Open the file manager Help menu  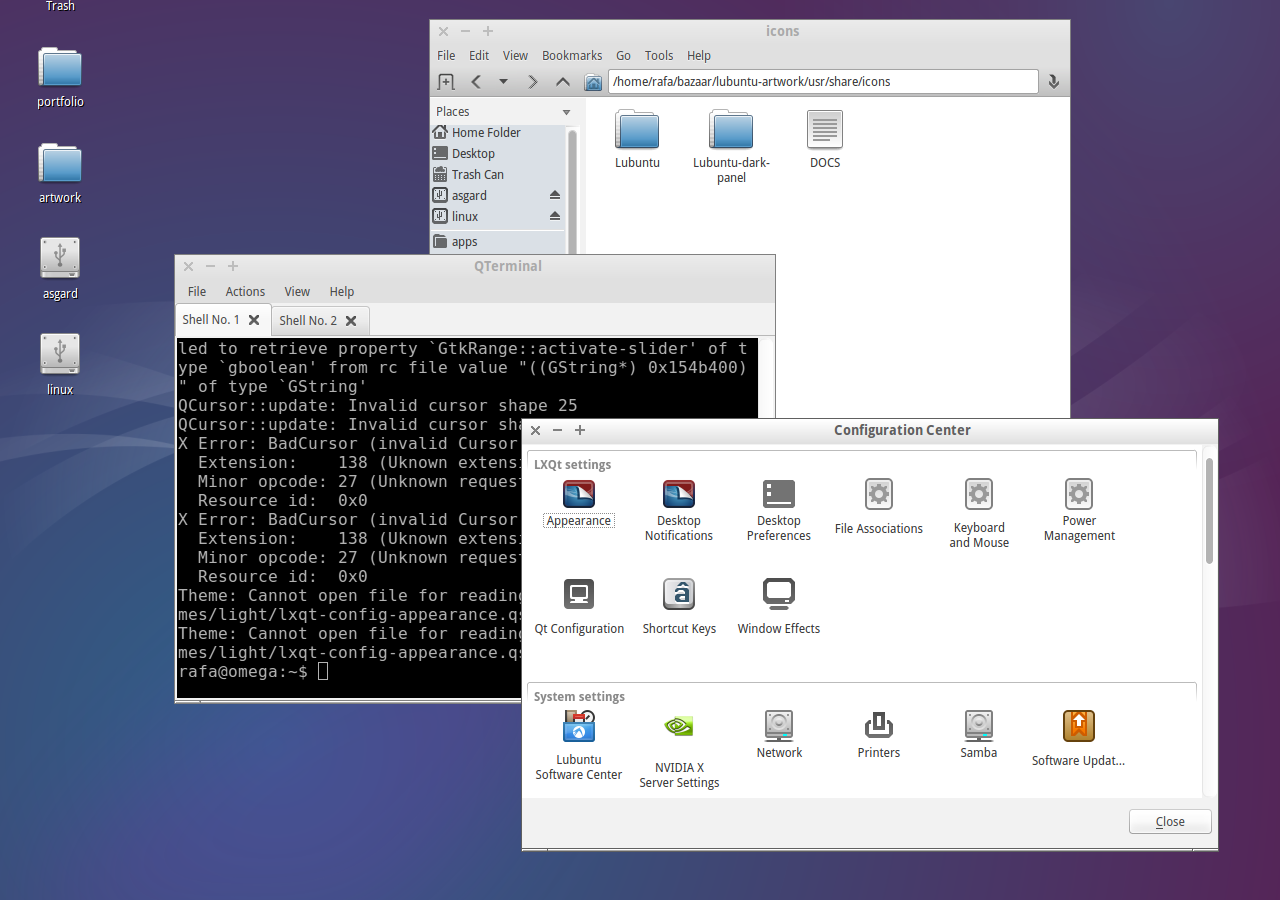[x=699, y=55]
